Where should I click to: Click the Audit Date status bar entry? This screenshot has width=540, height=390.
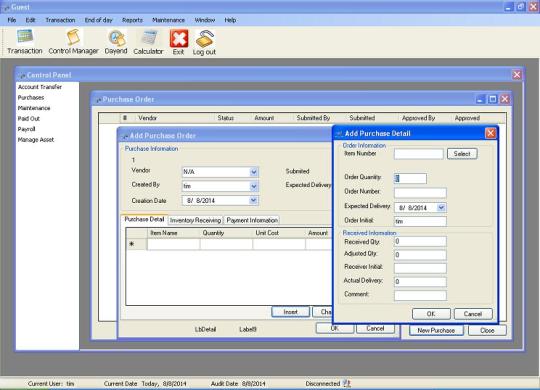[x=238, y=383]
